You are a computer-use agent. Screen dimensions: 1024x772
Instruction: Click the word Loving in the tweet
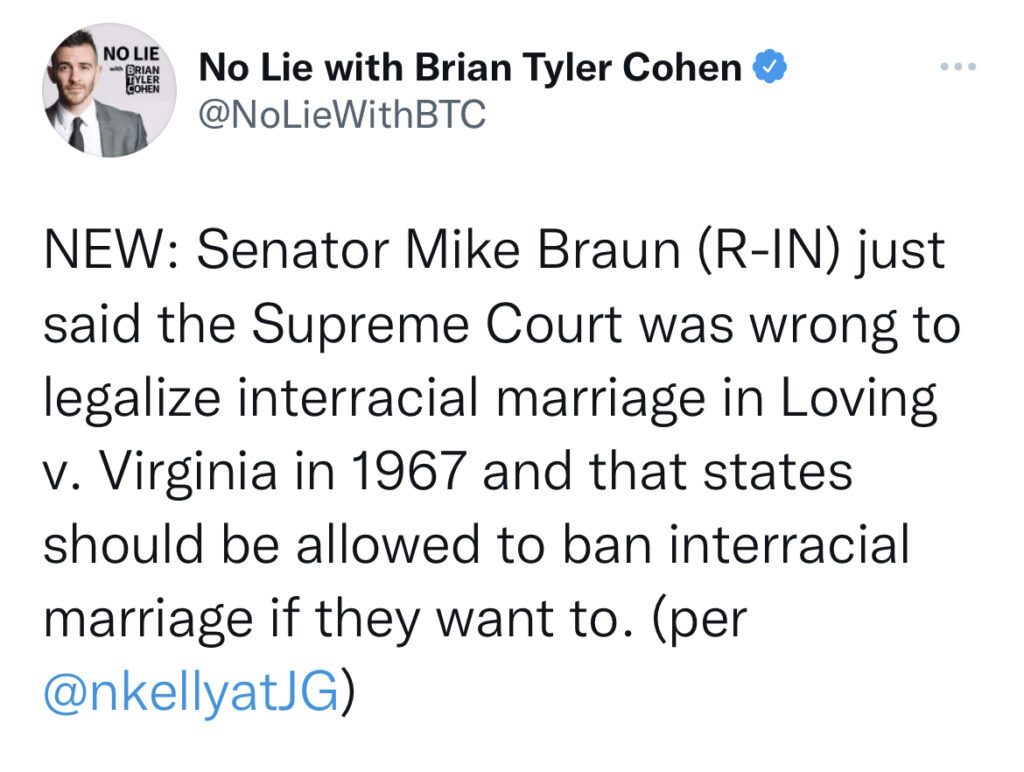(859, 399)
